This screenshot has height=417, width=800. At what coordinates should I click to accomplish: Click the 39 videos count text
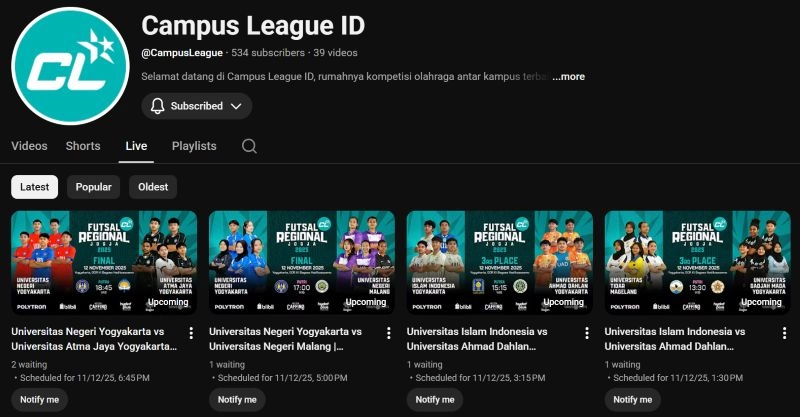[335, 53]
